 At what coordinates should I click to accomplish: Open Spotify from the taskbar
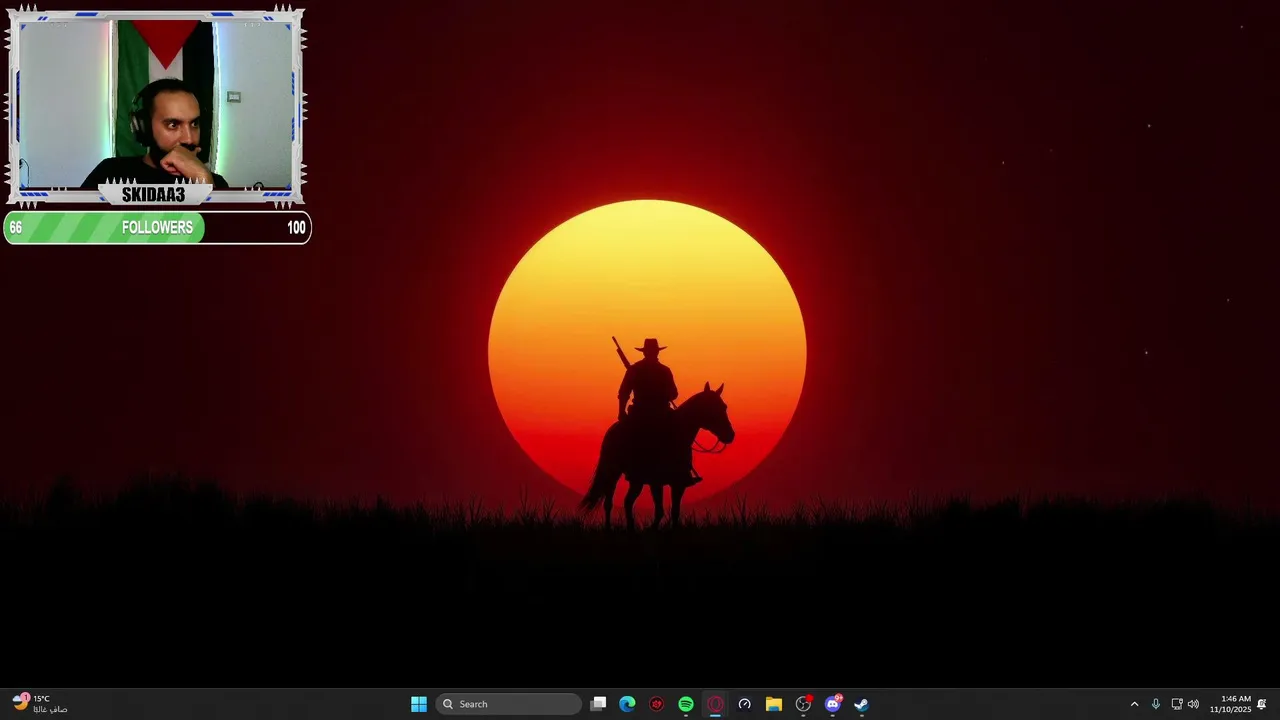pos(686,704)
